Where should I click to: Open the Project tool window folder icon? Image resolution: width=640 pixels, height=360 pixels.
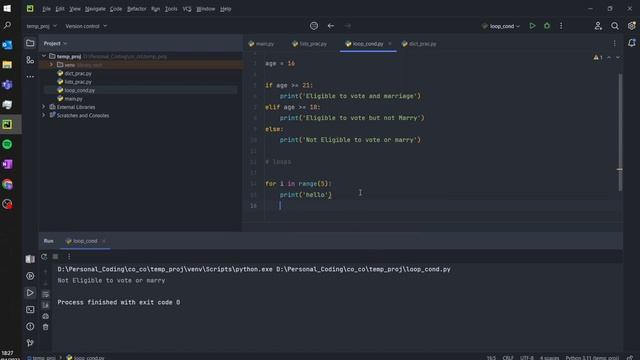[x=30, y=43]
